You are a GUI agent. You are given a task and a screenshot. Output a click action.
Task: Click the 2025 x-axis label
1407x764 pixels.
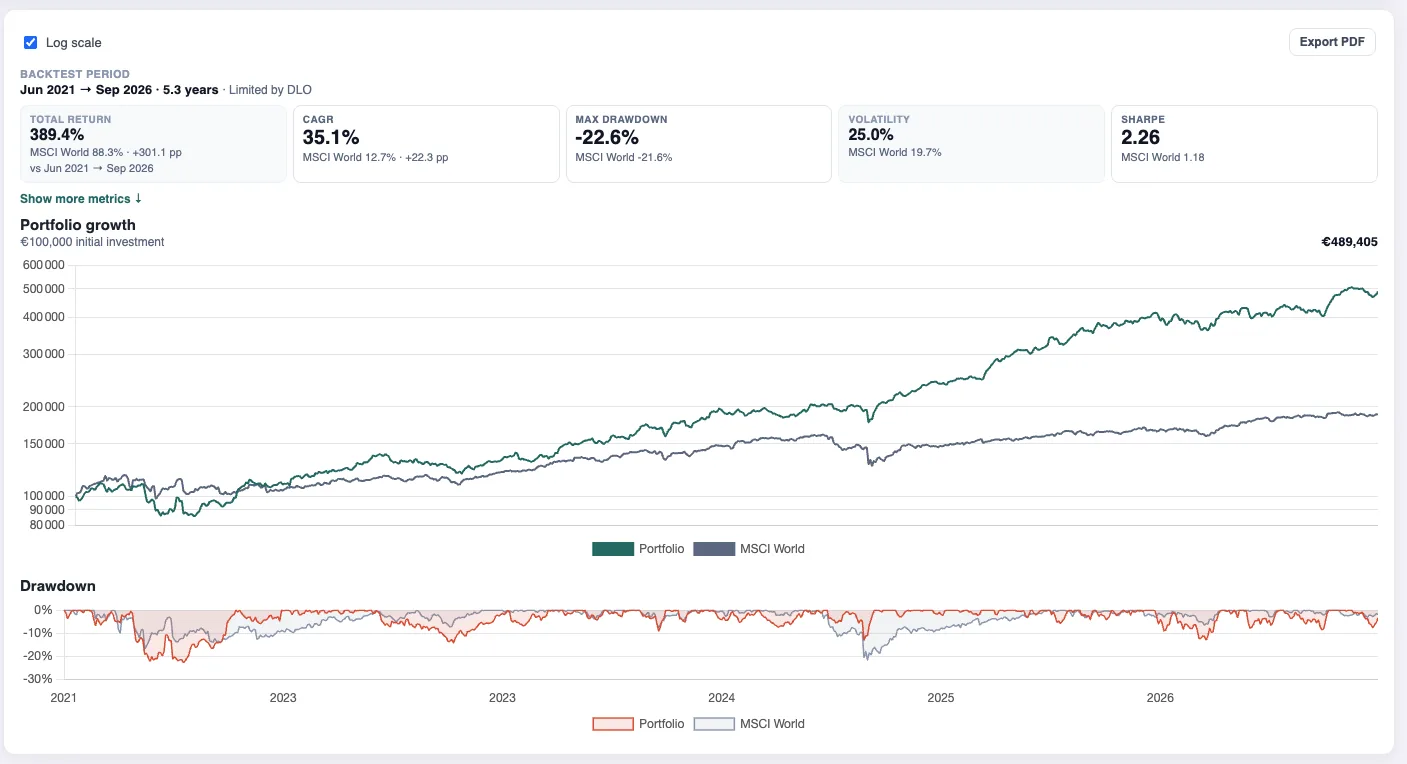tap(941, 698)
